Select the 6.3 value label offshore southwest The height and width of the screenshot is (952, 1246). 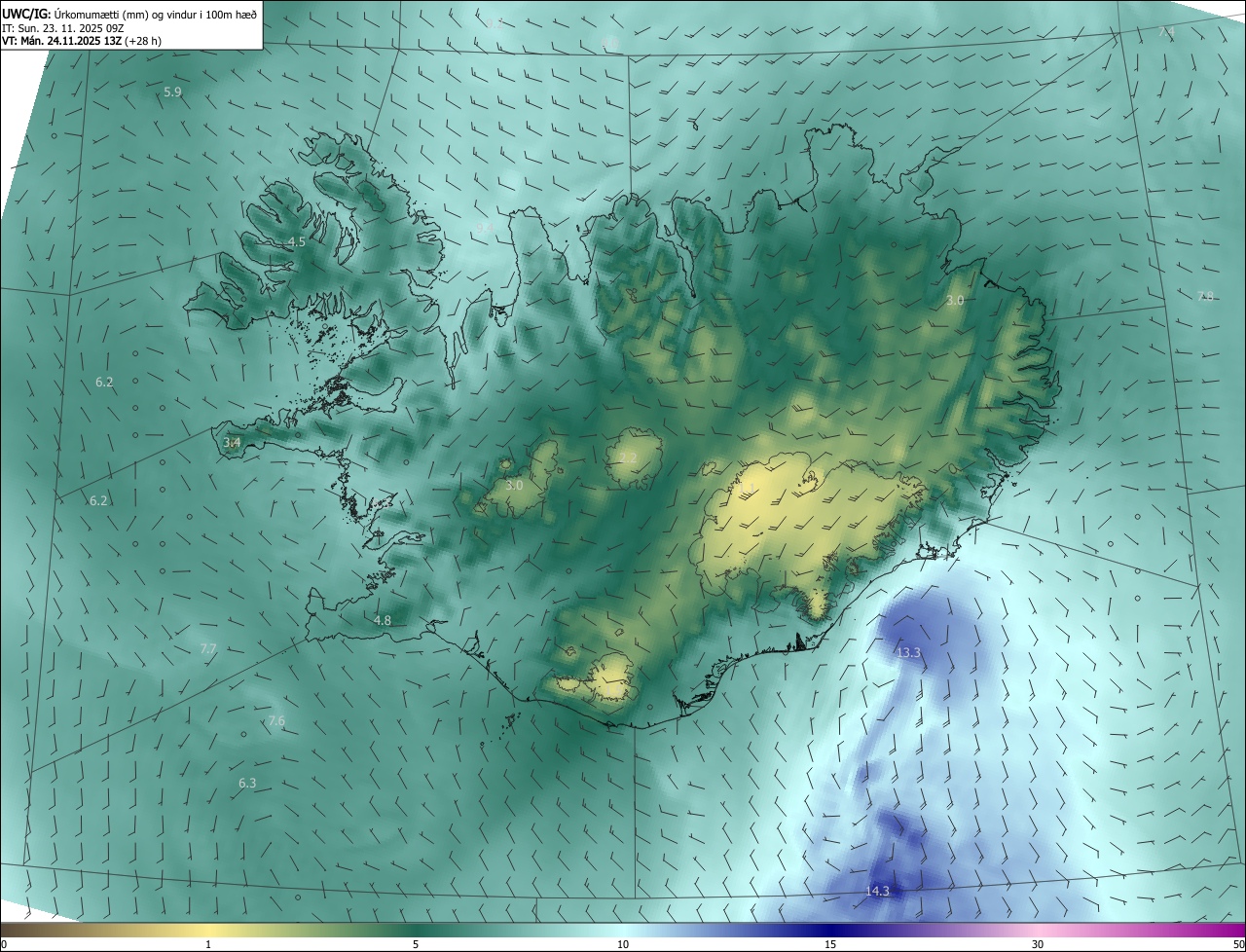(x=247, y=784)
